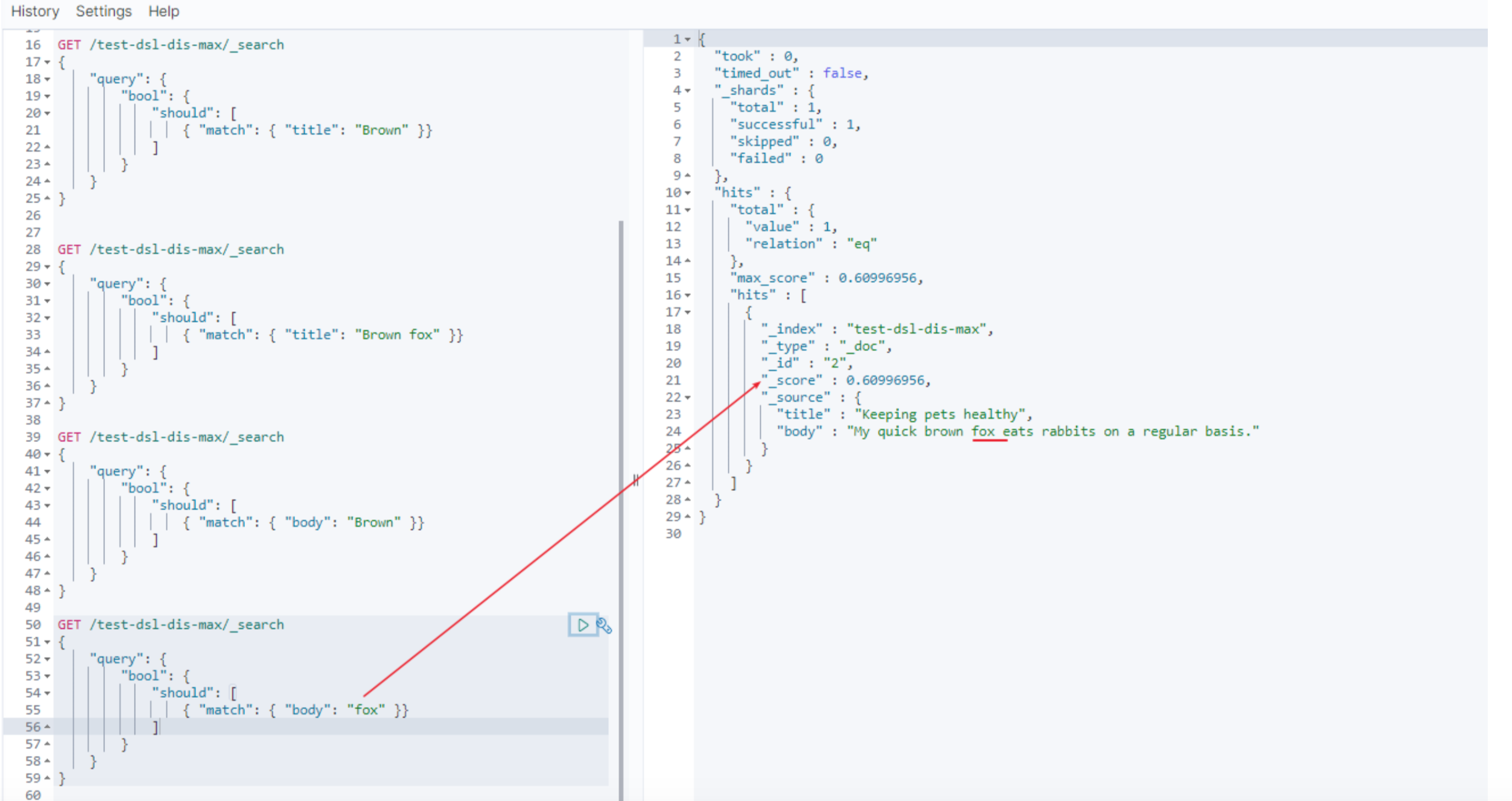Collapse the hits object at response line 10
This screenshot has height=801, width=1512.
click(688, 193)
